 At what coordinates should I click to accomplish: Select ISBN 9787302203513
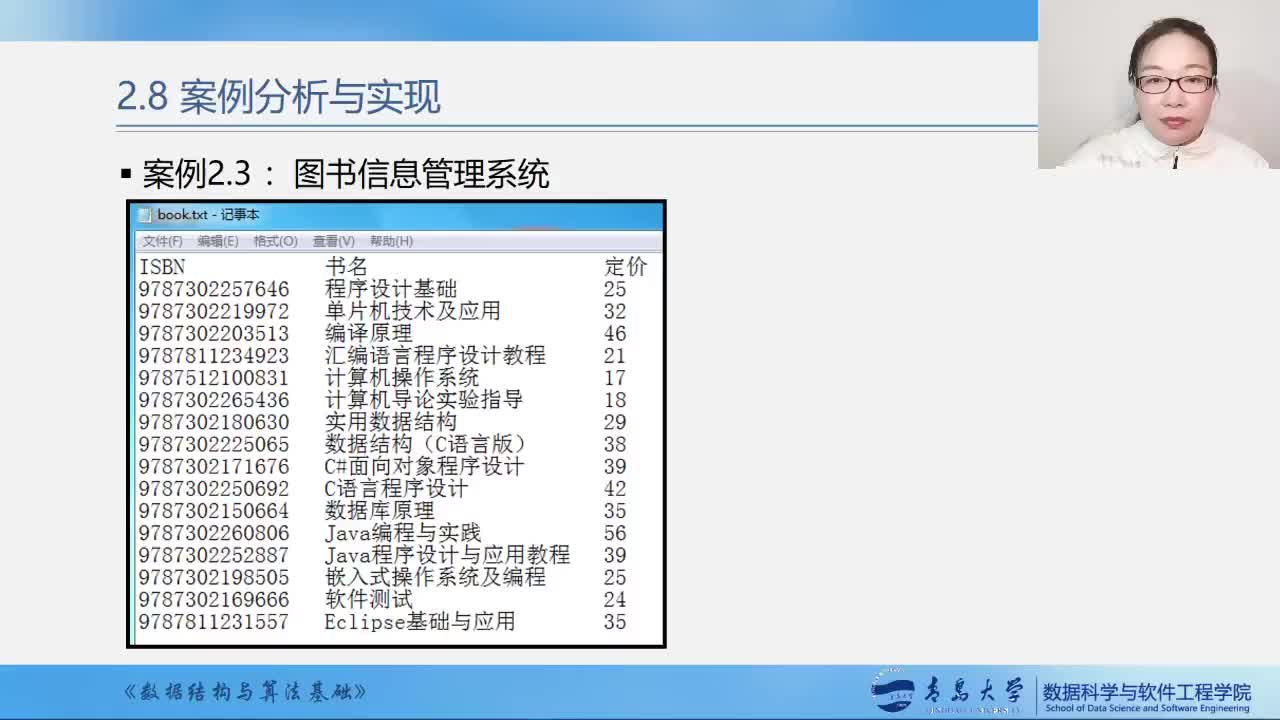pyautogui.click(x=214, y=333)
